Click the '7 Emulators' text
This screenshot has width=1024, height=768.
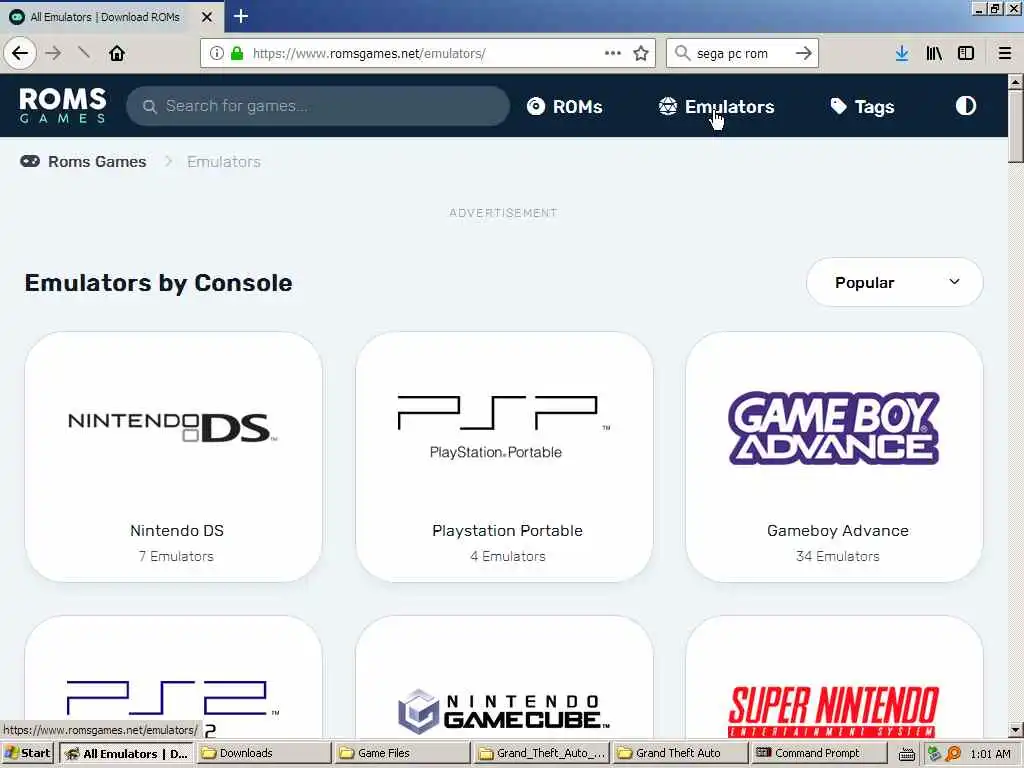tap(176, 556)
